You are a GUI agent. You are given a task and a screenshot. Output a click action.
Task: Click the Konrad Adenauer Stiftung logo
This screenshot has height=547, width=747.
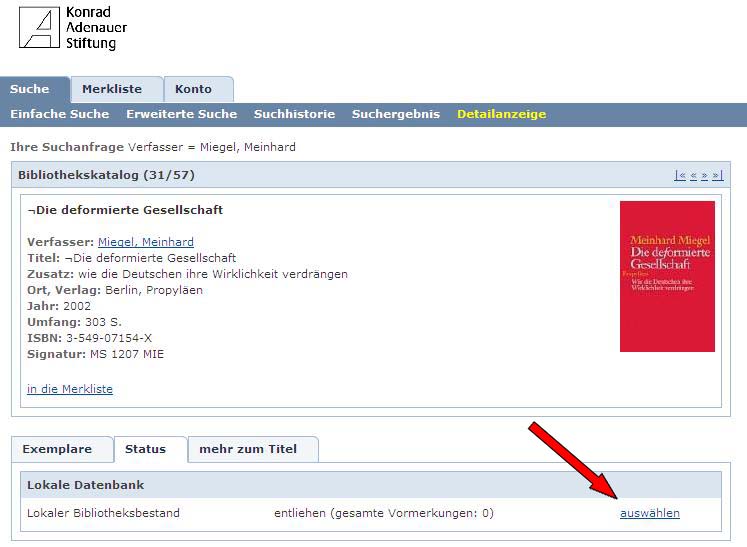pos(72,29)
